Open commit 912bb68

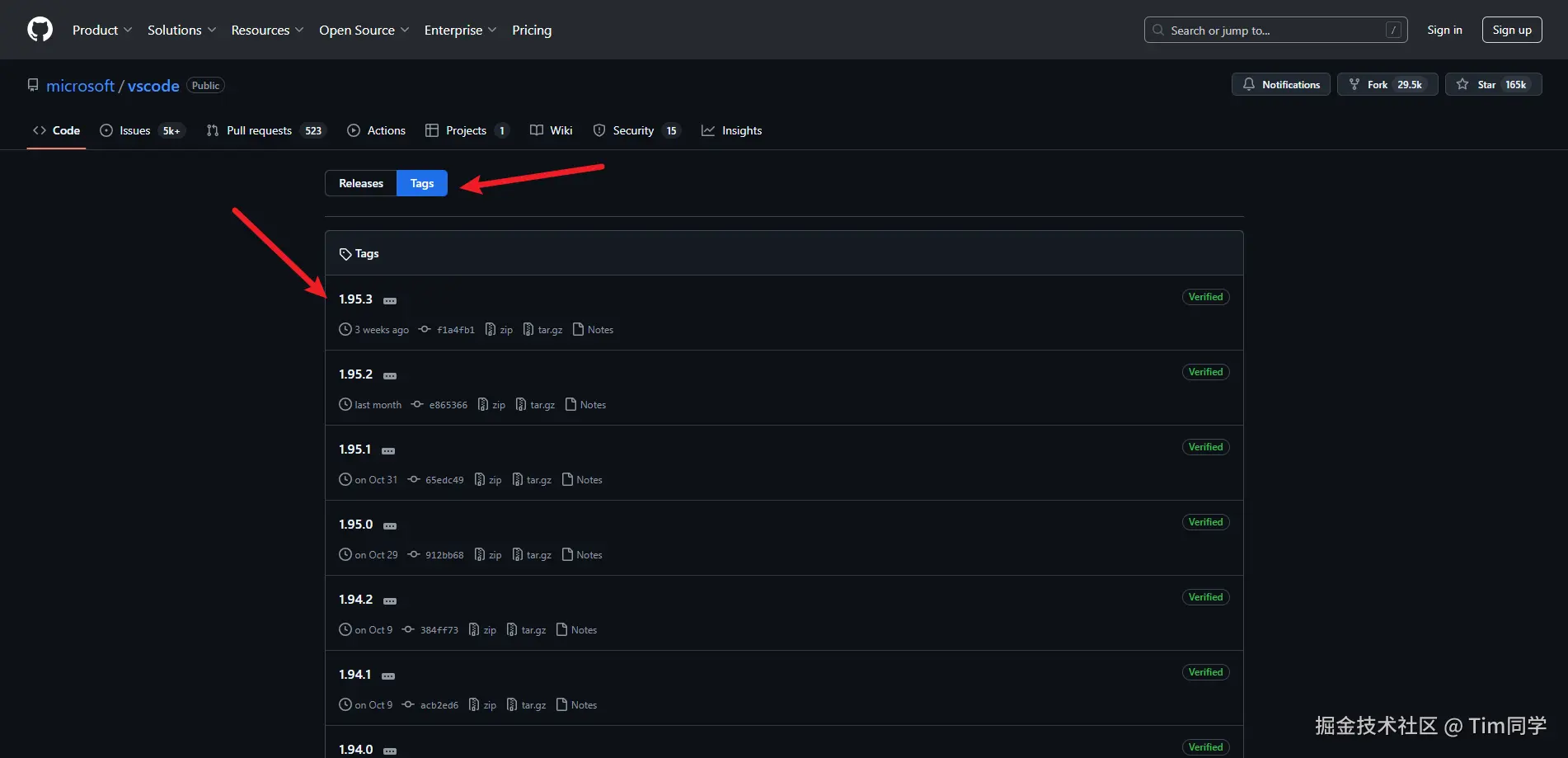[436, 555]
